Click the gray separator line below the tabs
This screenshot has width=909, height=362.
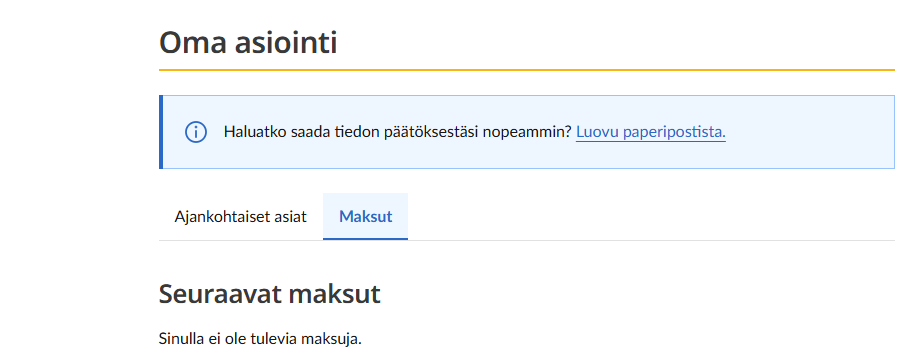coord(651,240)
